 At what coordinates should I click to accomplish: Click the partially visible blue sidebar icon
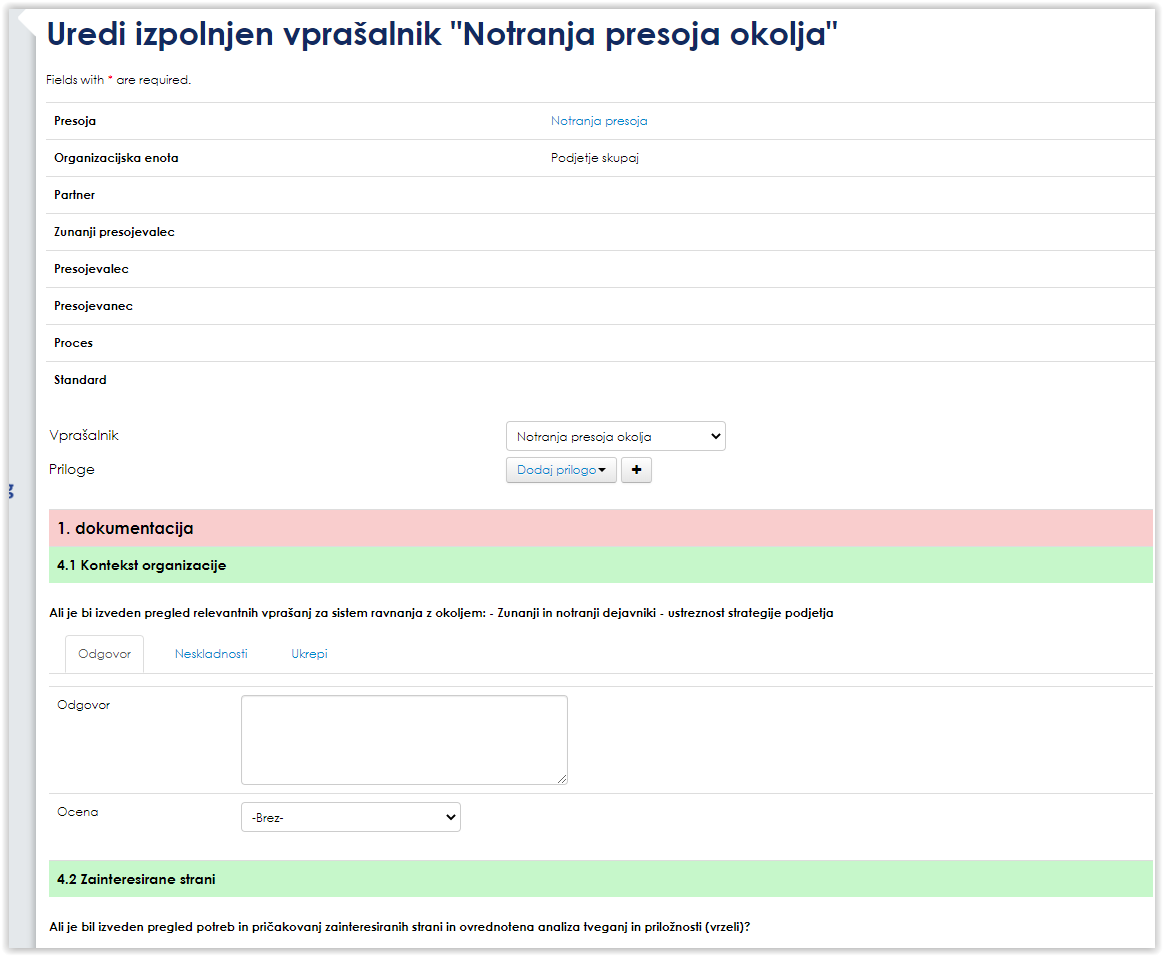tap(10, 490)
